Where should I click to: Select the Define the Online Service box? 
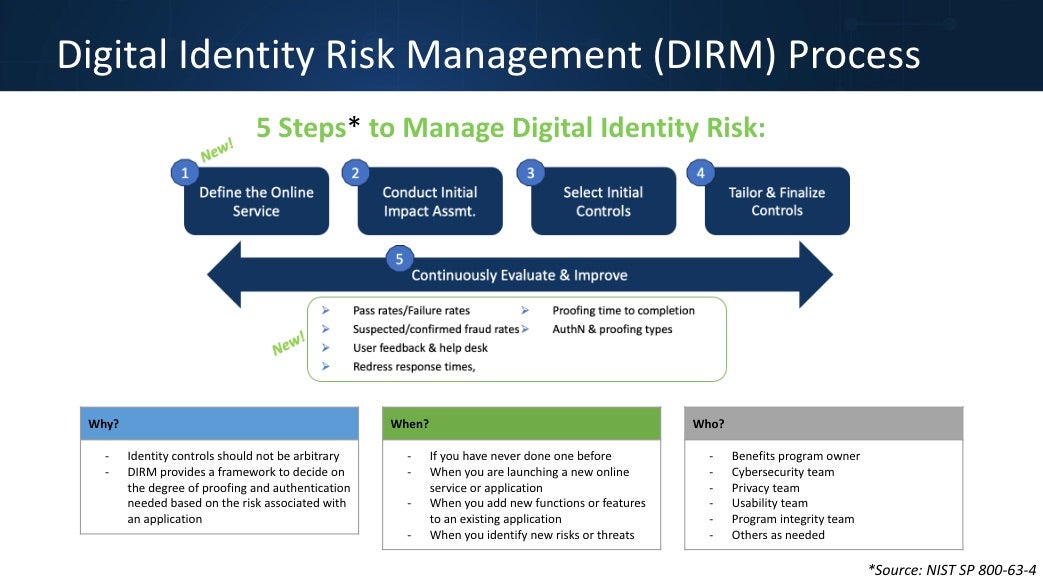coord(256,202)
